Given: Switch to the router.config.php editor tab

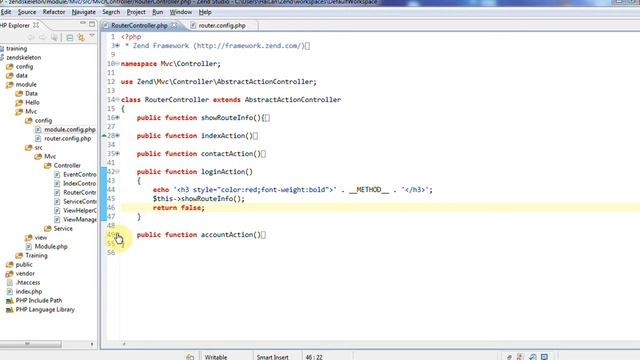Looking at the screenshot, I should click(222, 25).
